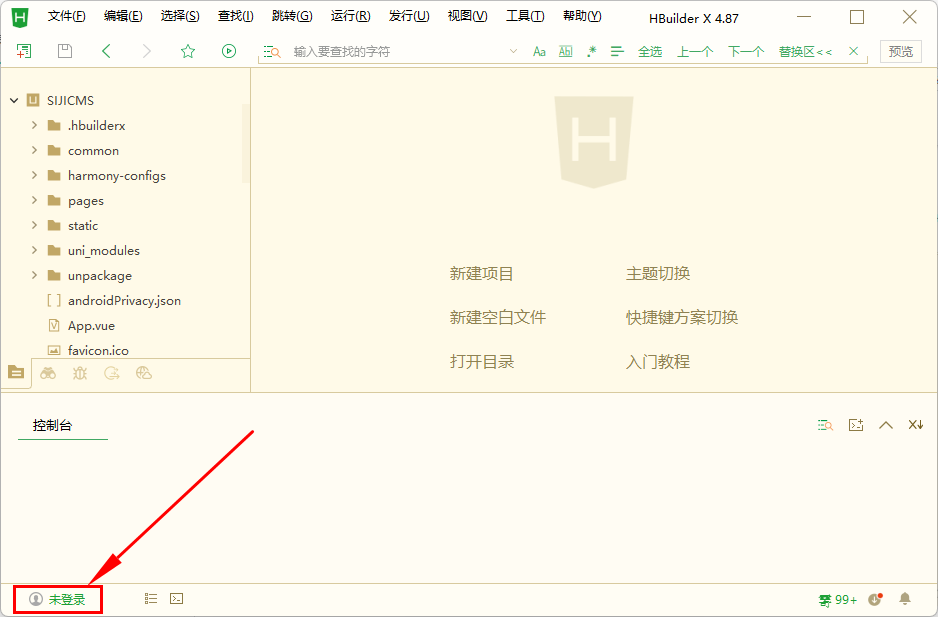The height and width of the screenshot is (617, 938).
Task: Click the project manager folder tab icon
Action: 16,372
